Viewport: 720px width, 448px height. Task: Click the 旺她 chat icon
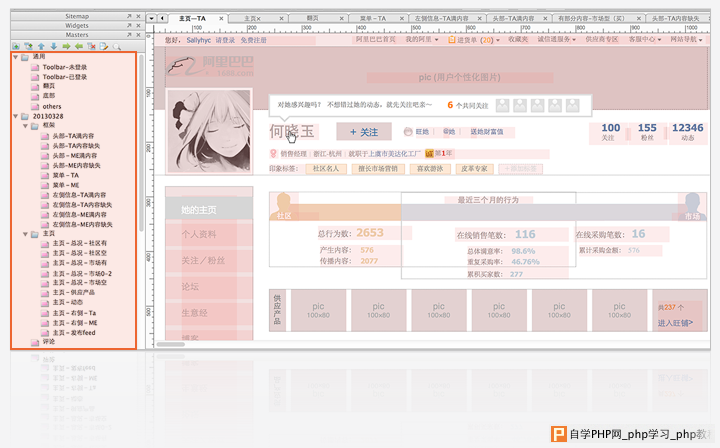(408, 132)
